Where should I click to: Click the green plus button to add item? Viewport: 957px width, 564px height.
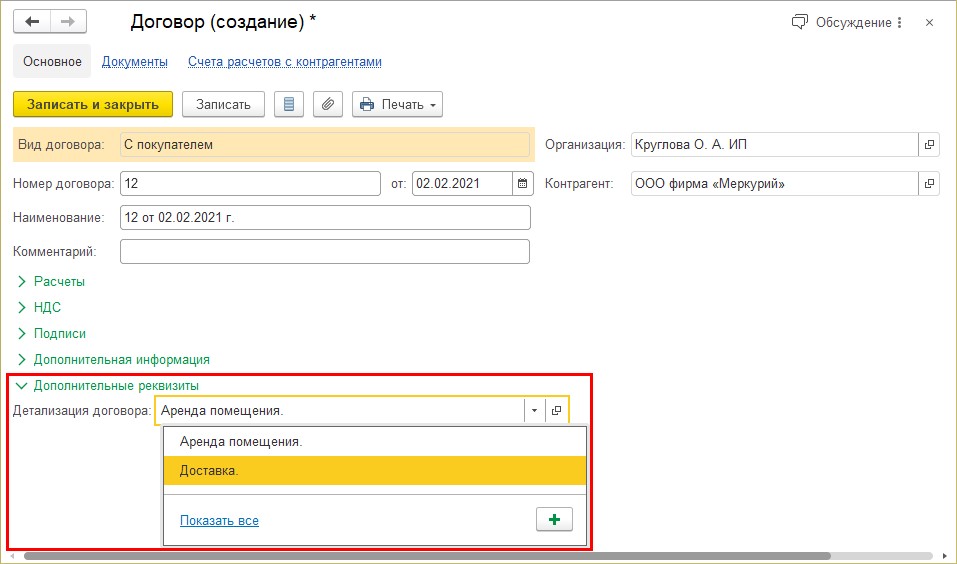click(x=554, y=519)
